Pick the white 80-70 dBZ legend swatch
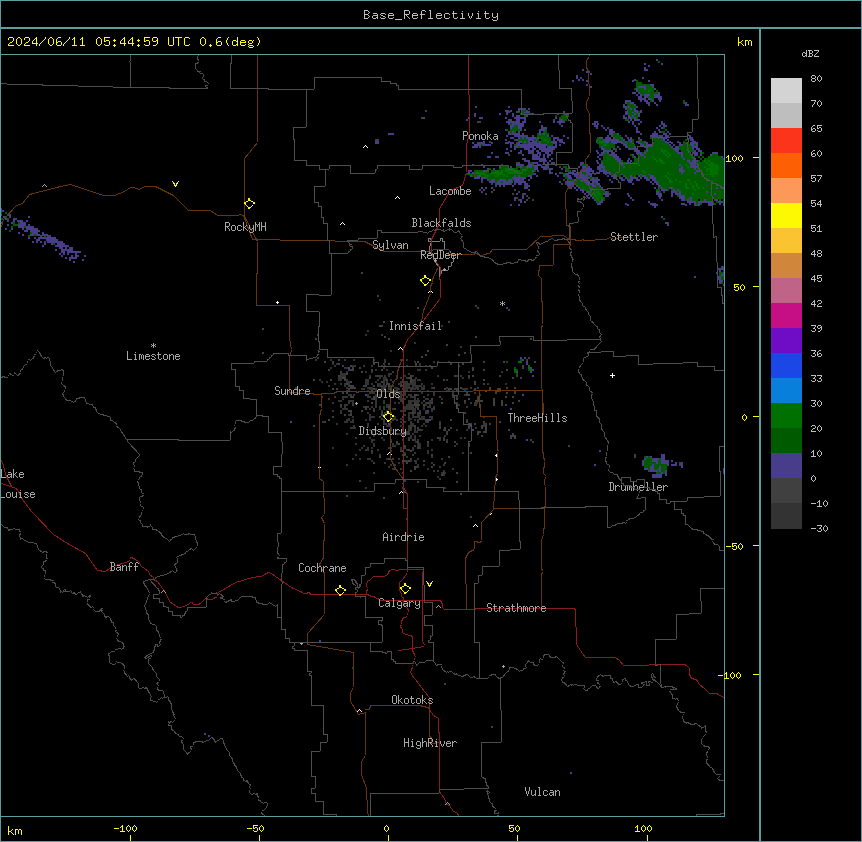Viewport: 862px width, 842px height. 786,91
